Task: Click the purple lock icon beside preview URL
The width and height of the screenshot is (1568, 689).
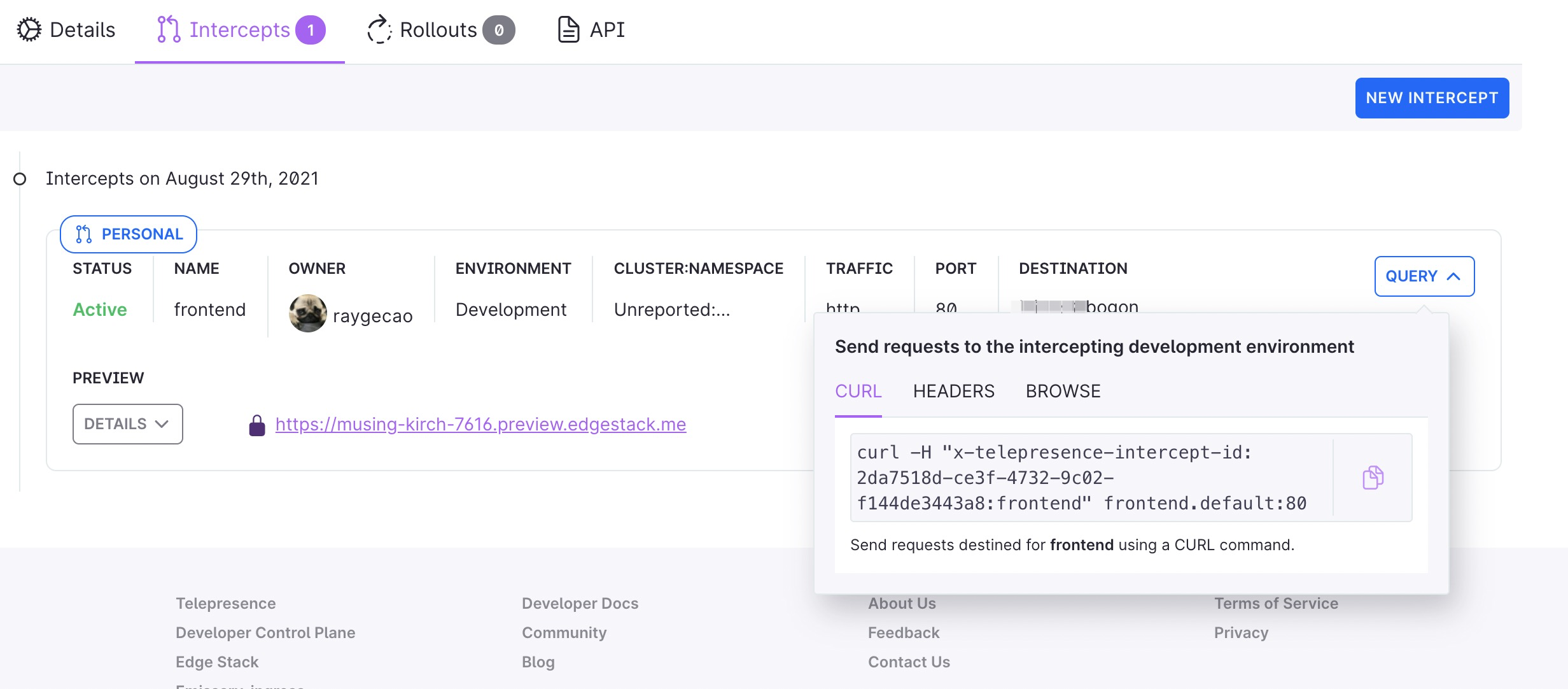Action: point(257,425)
